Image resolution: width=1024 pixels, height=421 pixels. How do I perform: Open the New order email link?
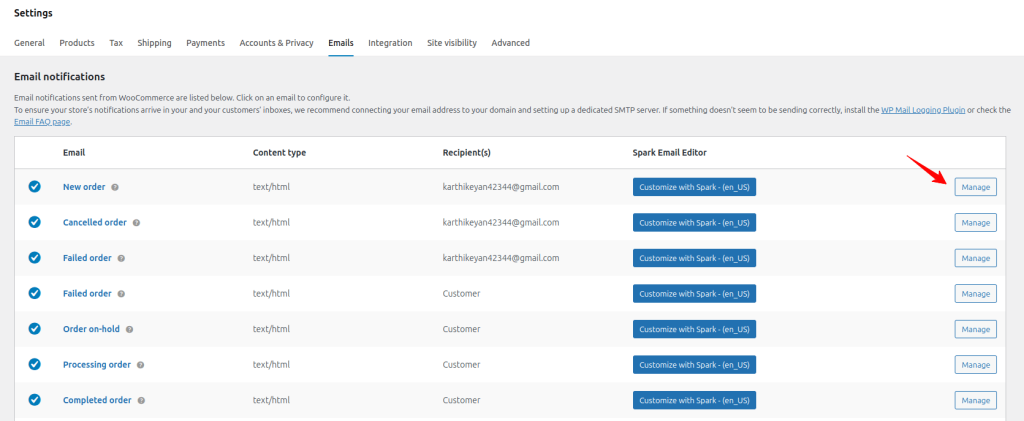84,187
